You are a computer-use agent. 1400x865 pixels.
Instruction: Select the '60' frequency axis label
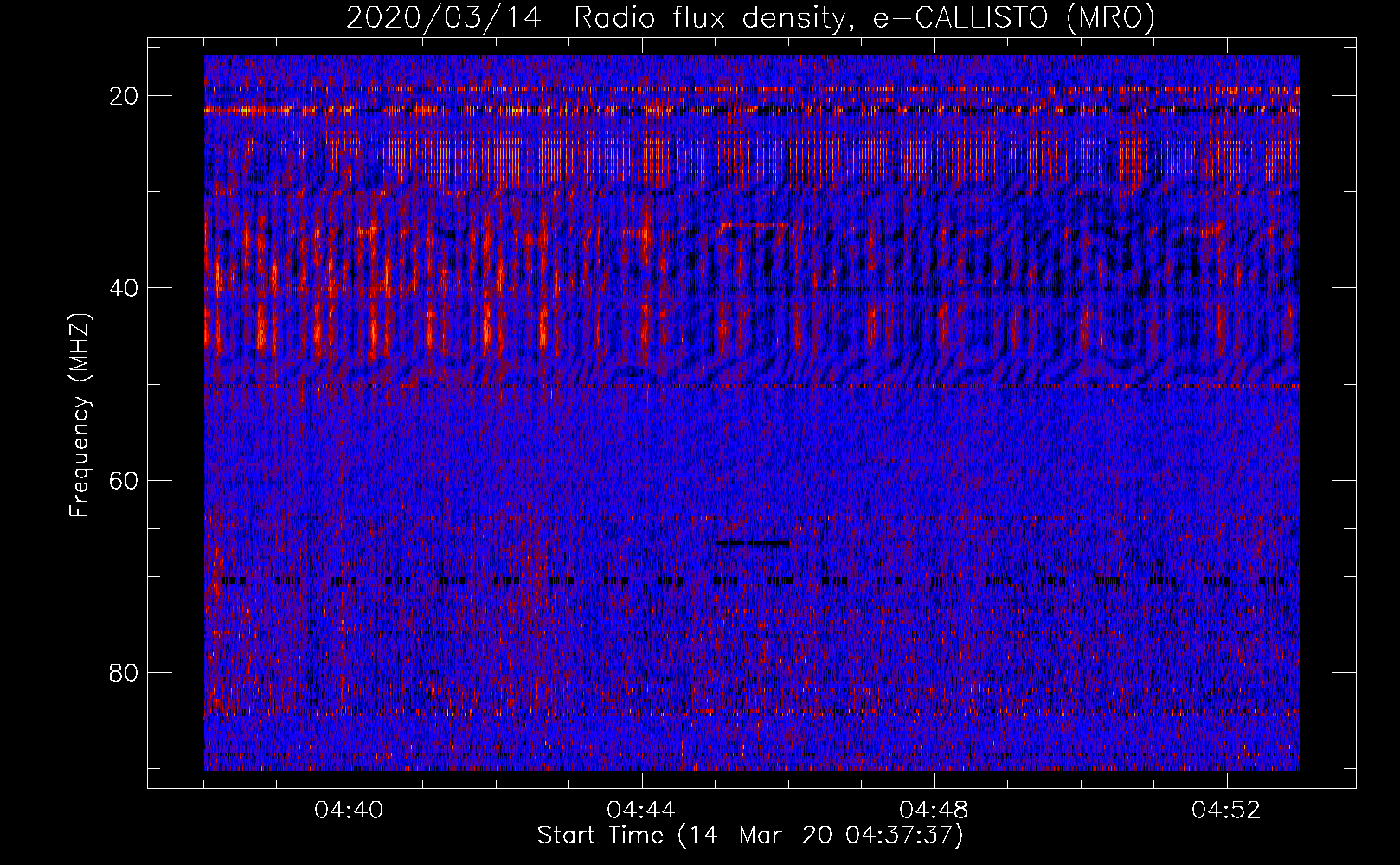(122, 480)
